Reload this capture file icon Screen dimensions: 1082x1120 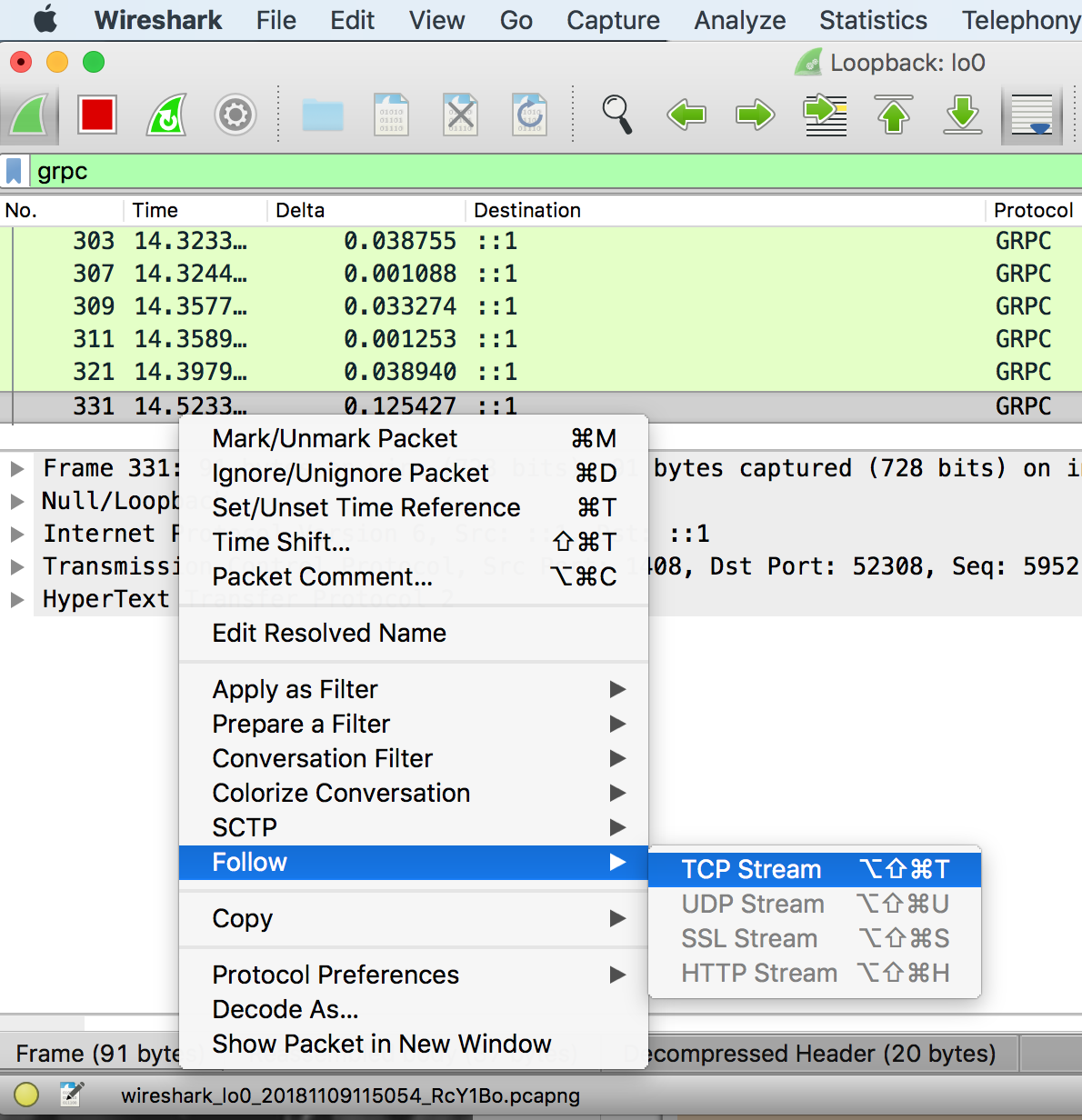530,115
